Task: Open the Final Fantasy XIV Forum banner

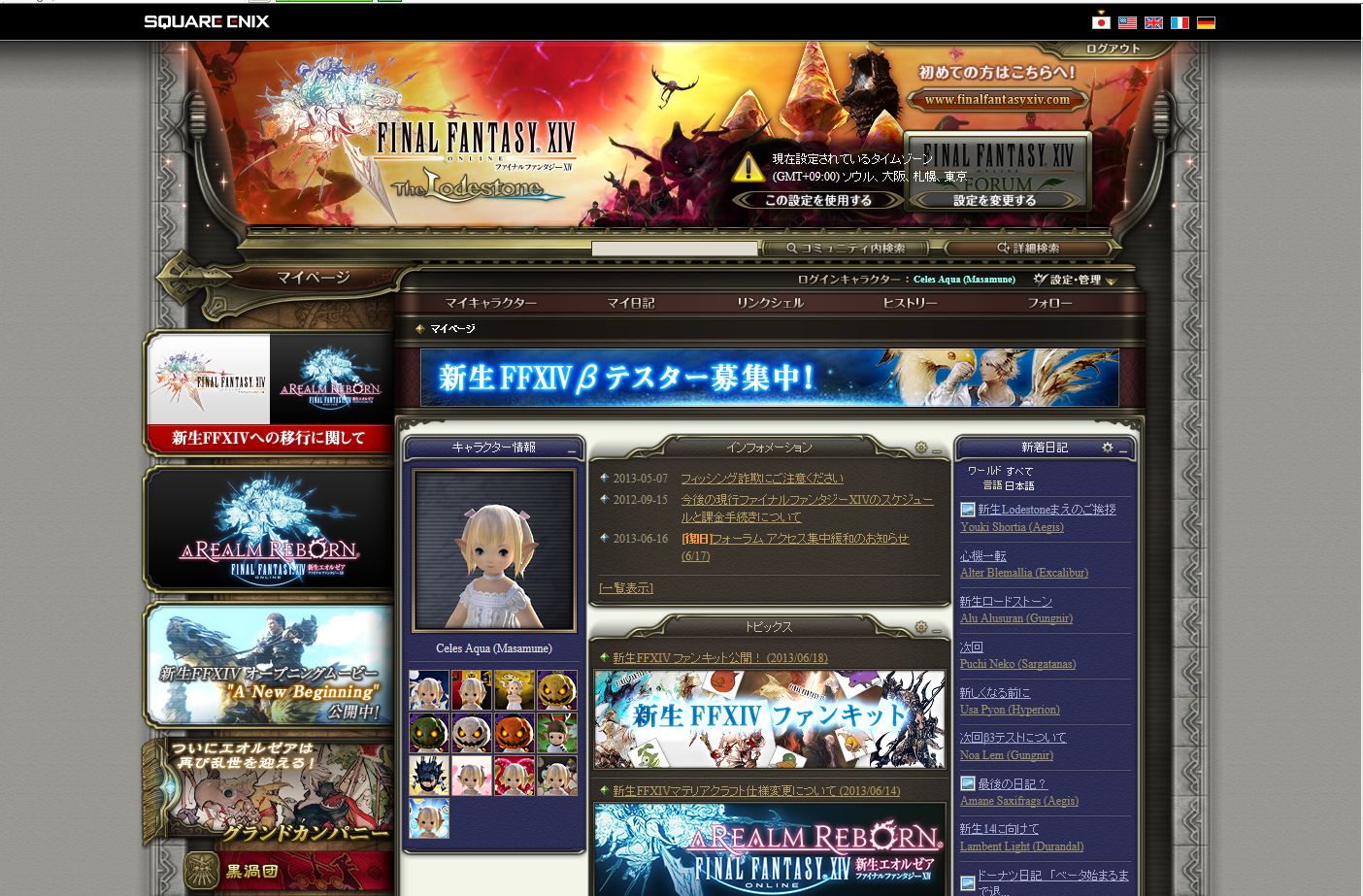Action: [997, 169]
